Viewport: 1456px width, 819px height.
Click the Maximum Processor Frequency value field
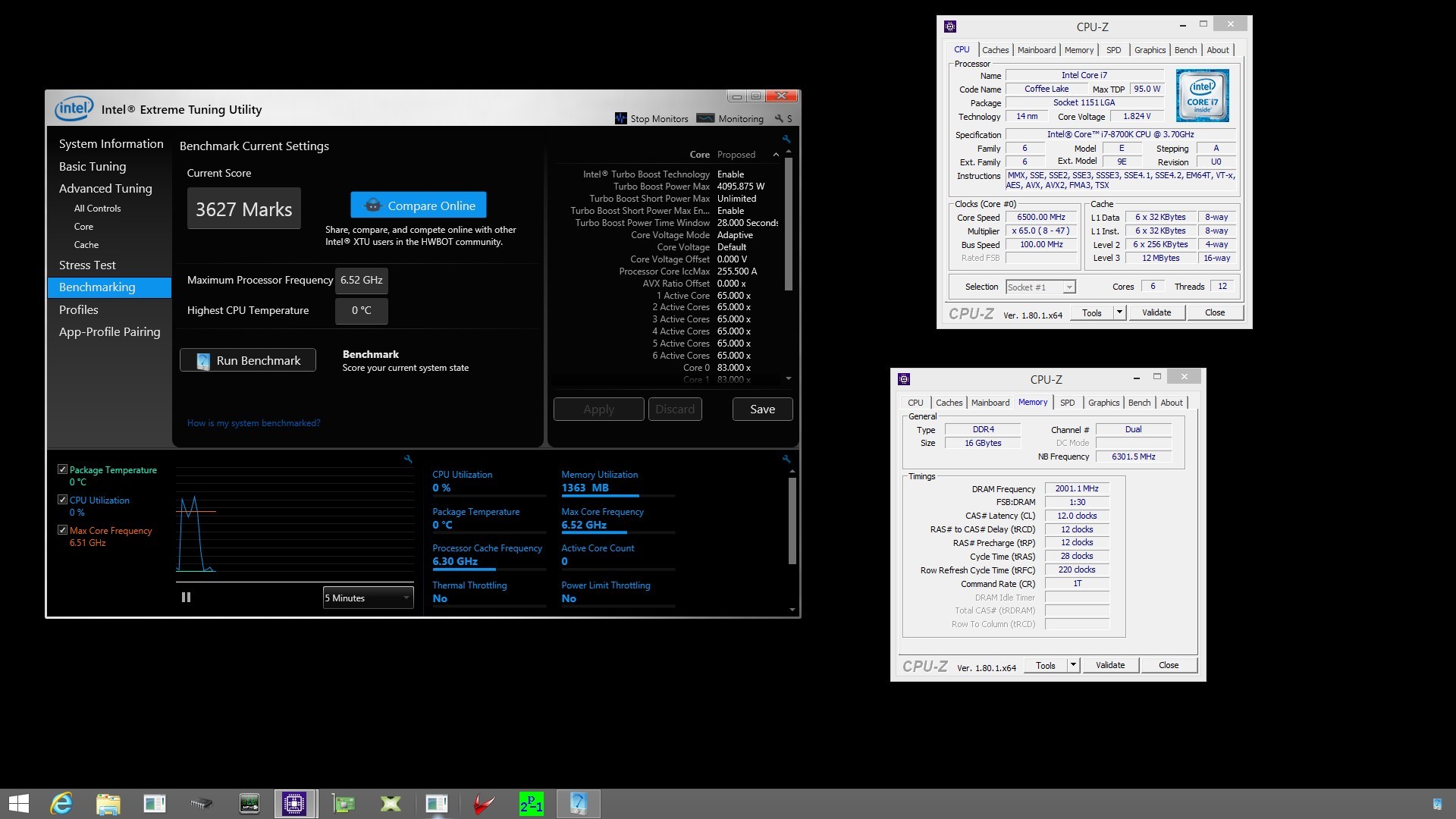pos(362,280)
